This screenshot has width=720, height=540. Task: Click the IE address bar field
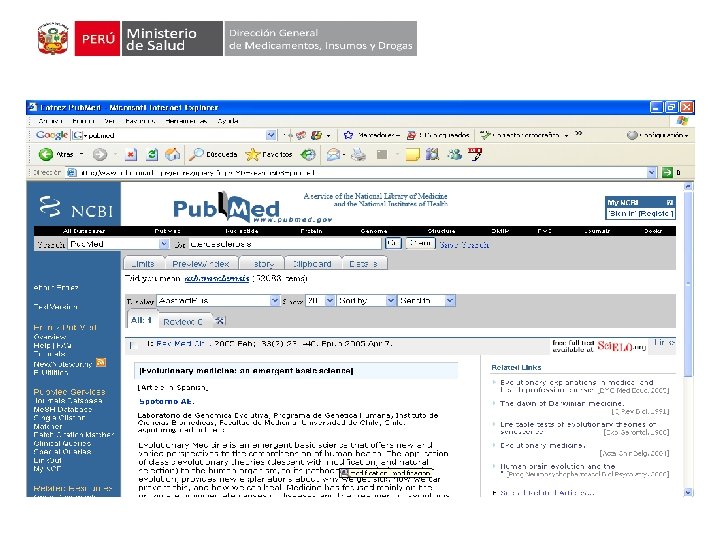pos(361,173)
